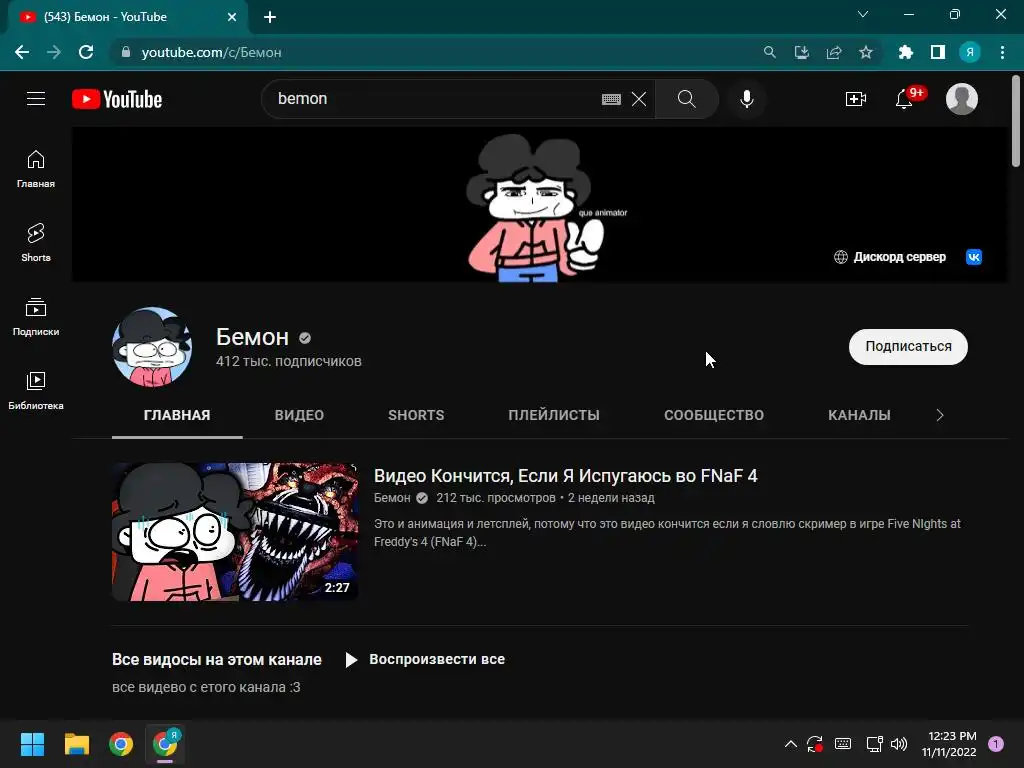
Task: Subscribe with the Подписаться button
Action: point(908,347)
